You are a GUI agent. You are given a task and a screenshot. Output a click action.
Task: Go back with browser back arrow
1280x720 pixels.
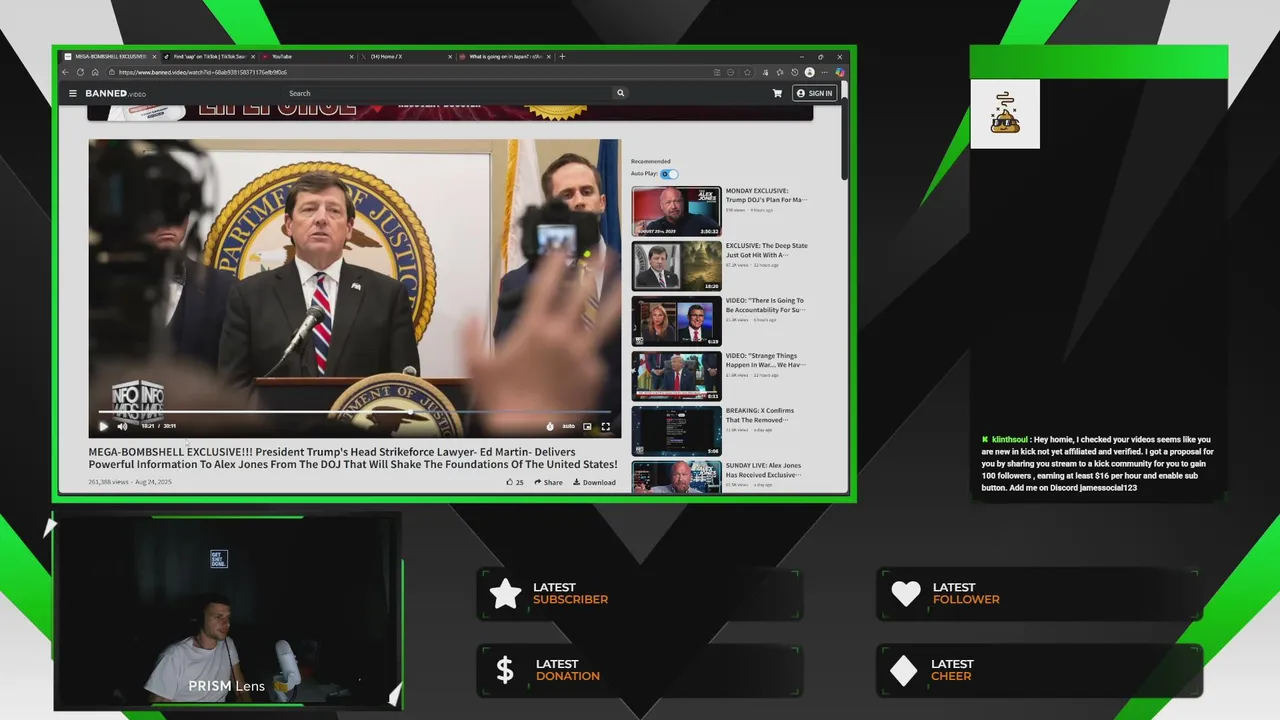click(66, 72)
